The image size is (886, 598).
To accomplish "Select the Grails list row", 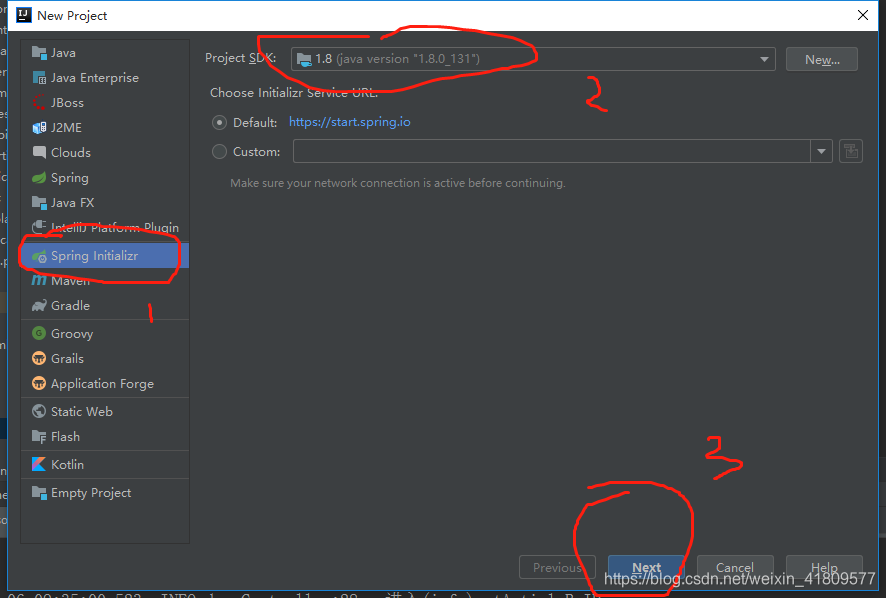I will tap(105, 358).
